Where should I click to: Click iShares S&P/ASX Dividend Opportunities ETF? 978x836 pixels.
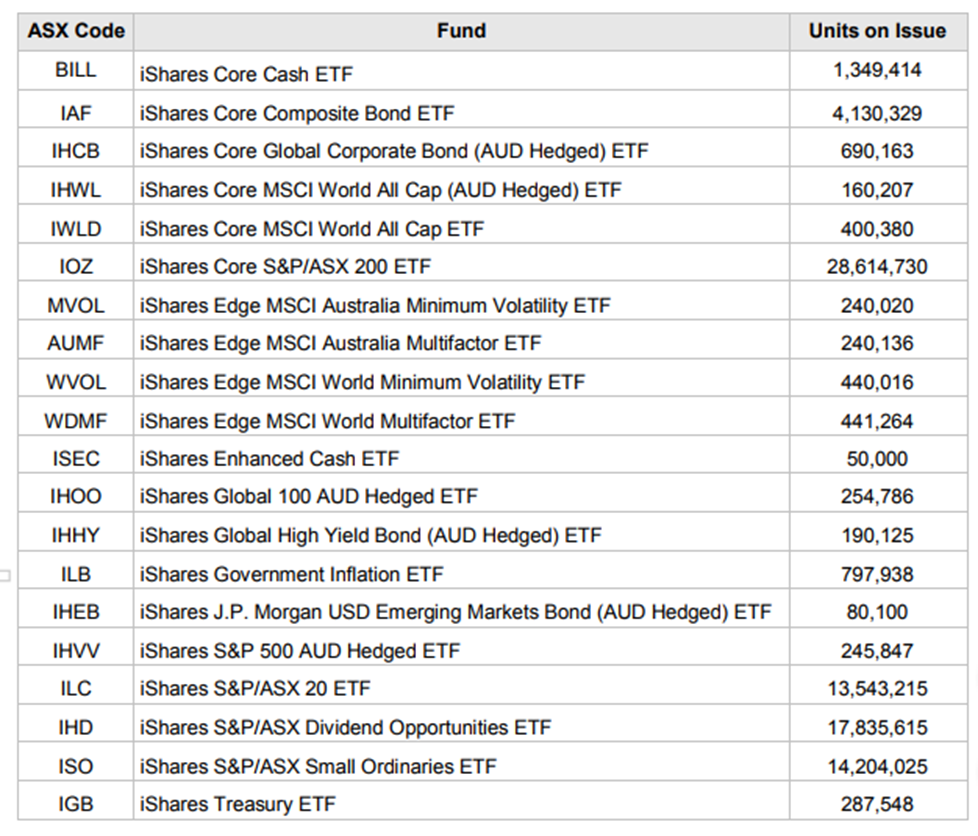coord(346,727)
